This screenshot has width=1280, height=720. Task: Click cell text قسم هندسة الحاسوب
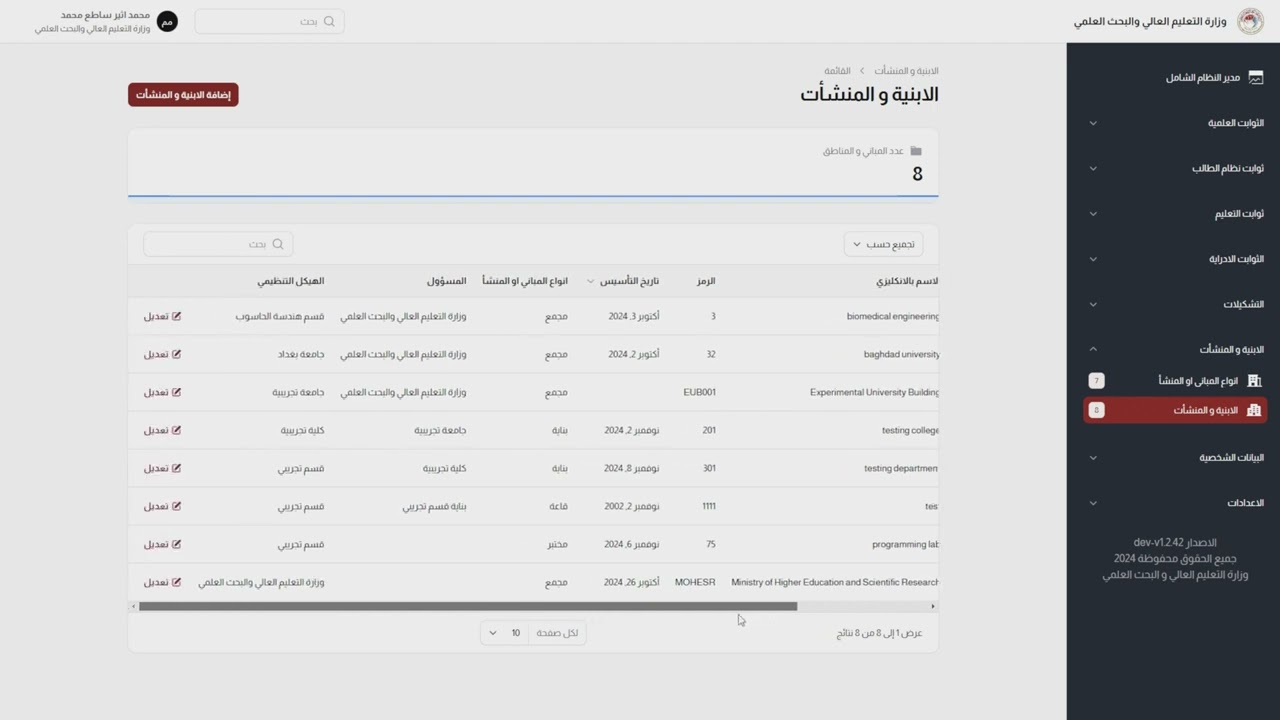tap(280, 316)
